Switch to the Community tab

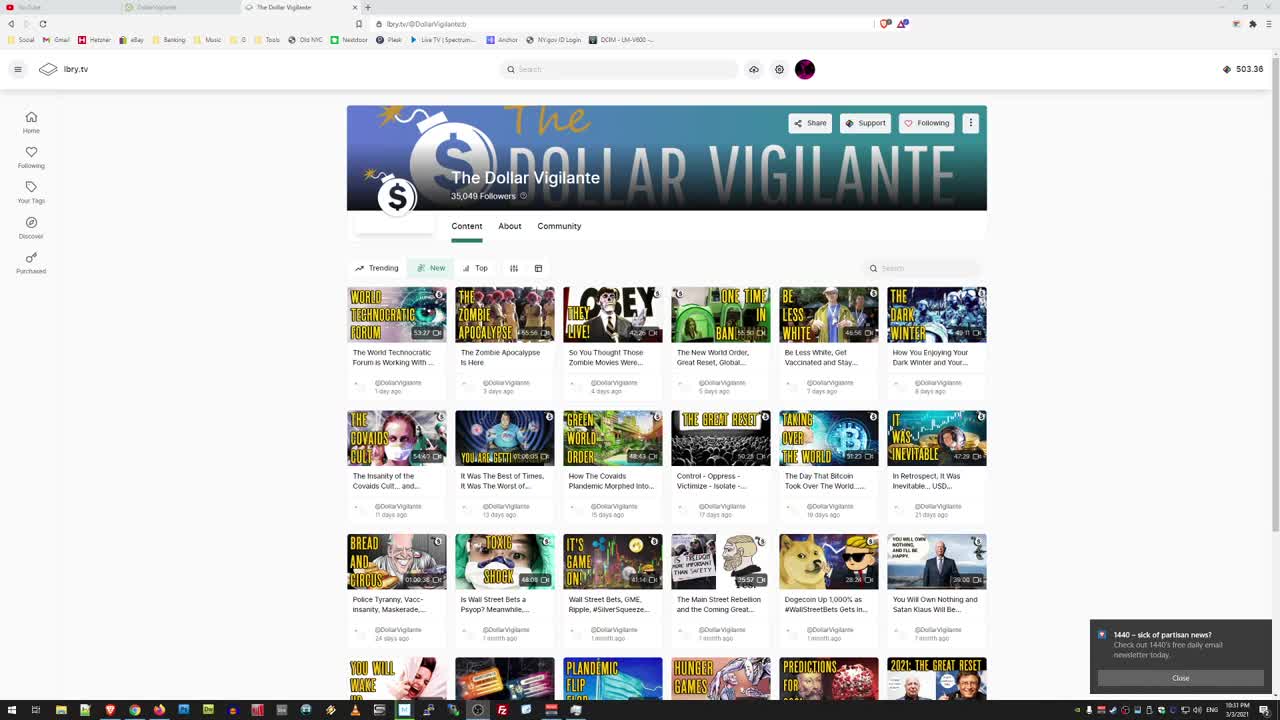(x=559, y=226)
